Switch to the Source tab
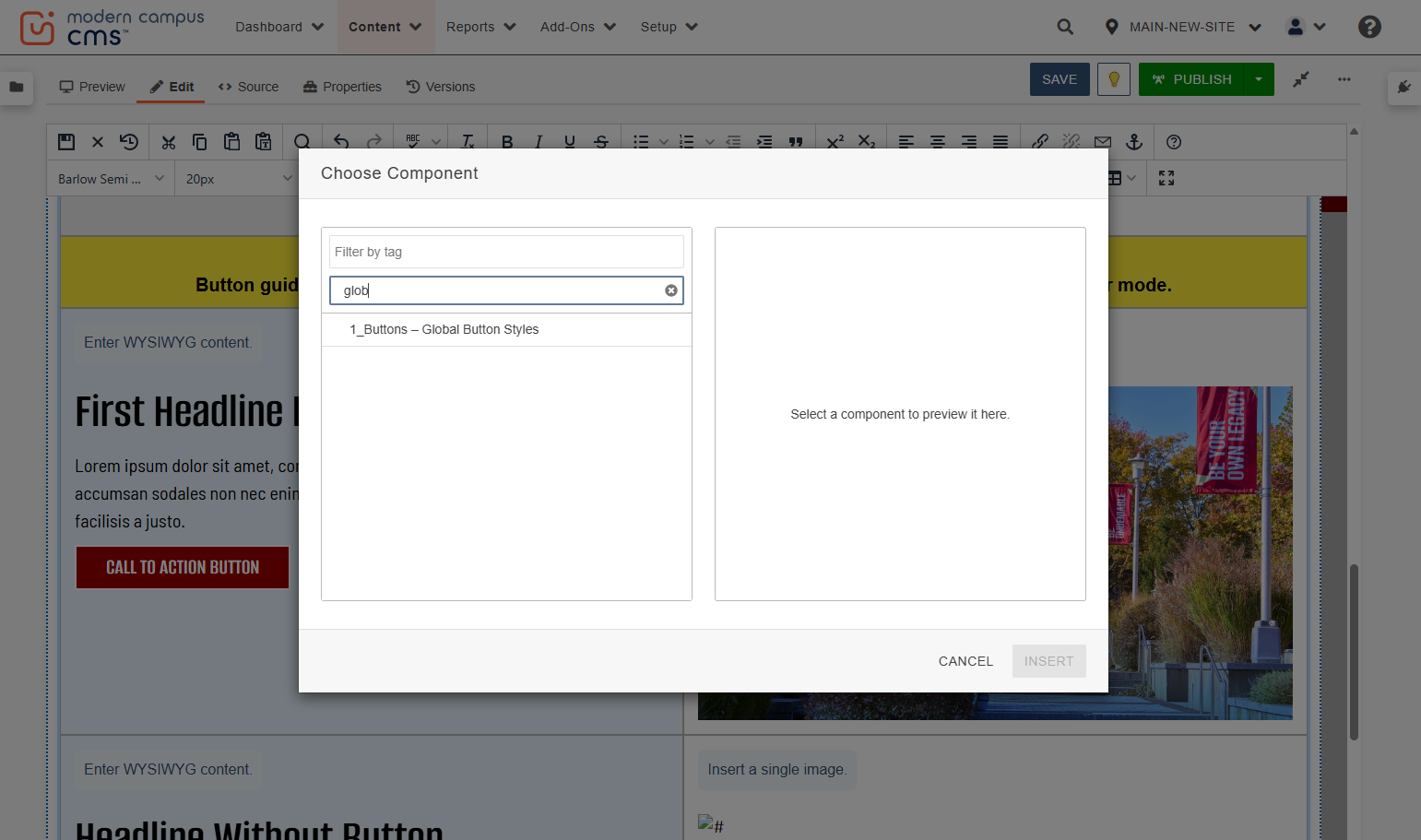Image resolution: width=1421 pixels, height=840 pixels. click(248, 87)
